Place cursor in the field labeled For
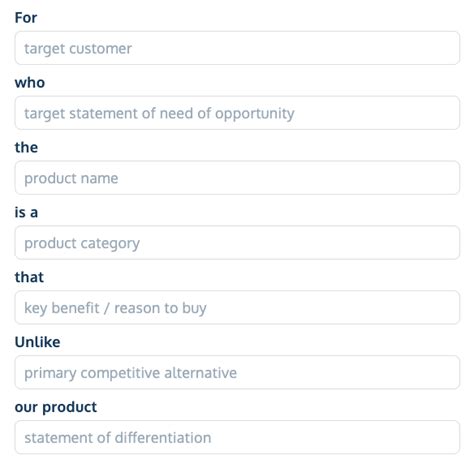Viewport: 474px width, 468px height. tap(237, 48)
